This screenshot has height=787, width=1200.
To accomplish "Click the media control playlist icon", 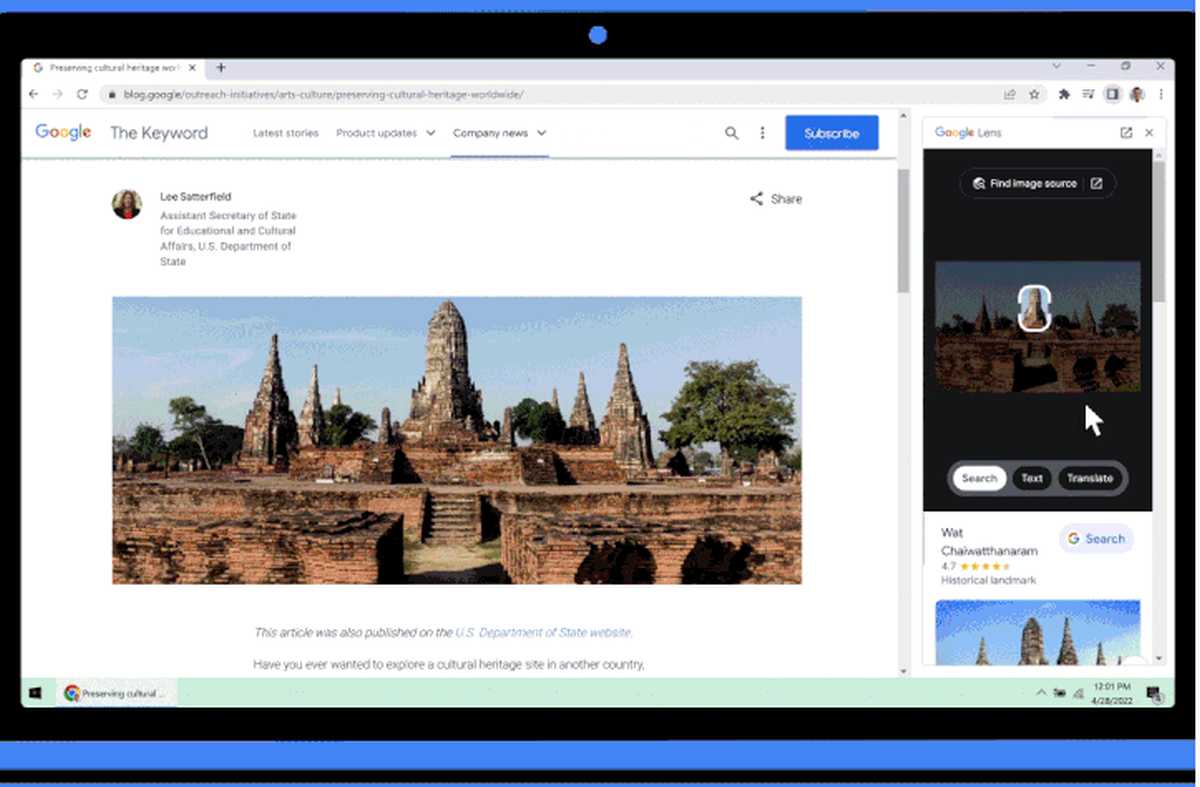I will pos(1088,94).
